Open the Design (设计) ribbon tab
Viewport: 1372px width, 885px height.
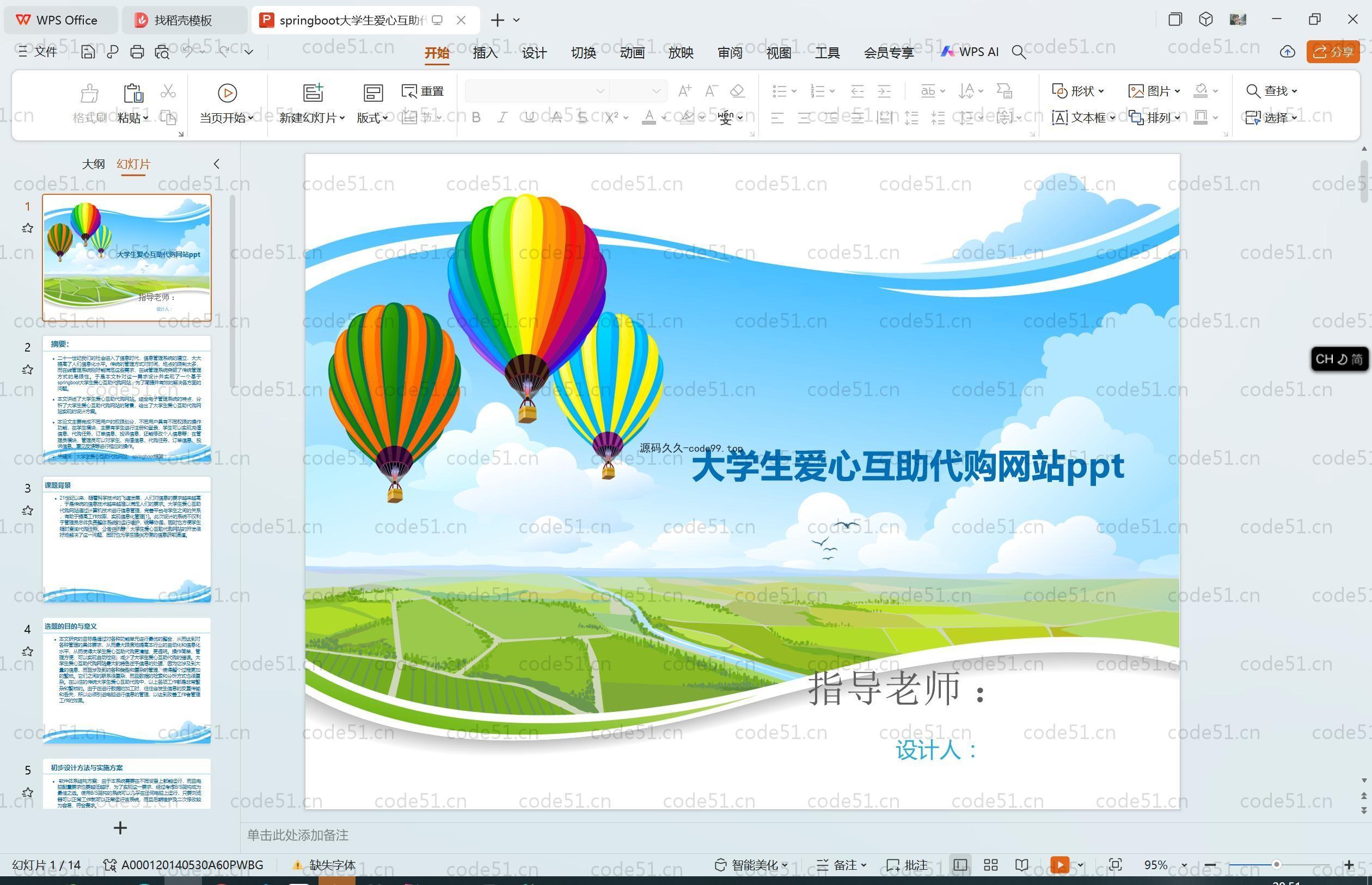534,53
